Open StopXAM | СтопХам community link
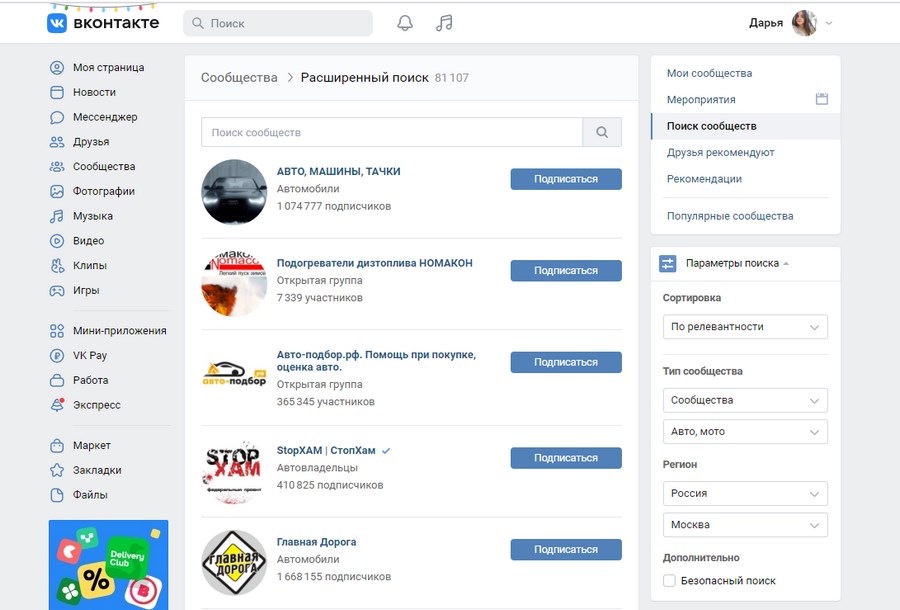The height and width of the screenshot is (610, 900). click(x=326, y=450)
